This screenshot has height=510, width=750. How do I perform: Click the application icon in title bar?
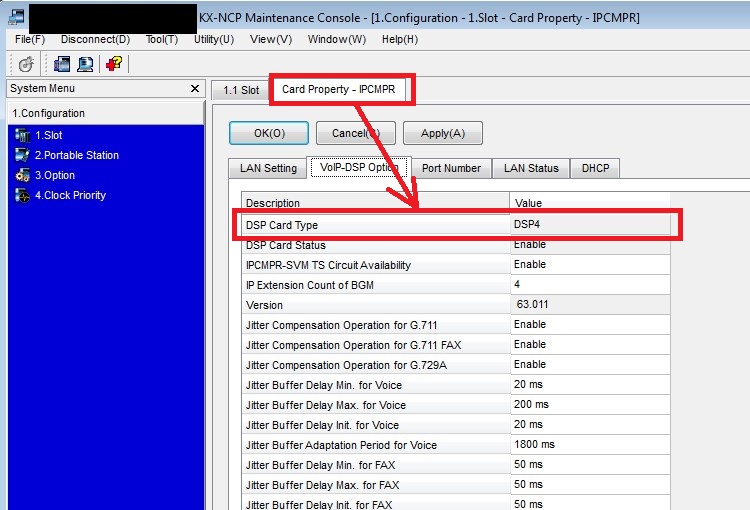[17, 17]
